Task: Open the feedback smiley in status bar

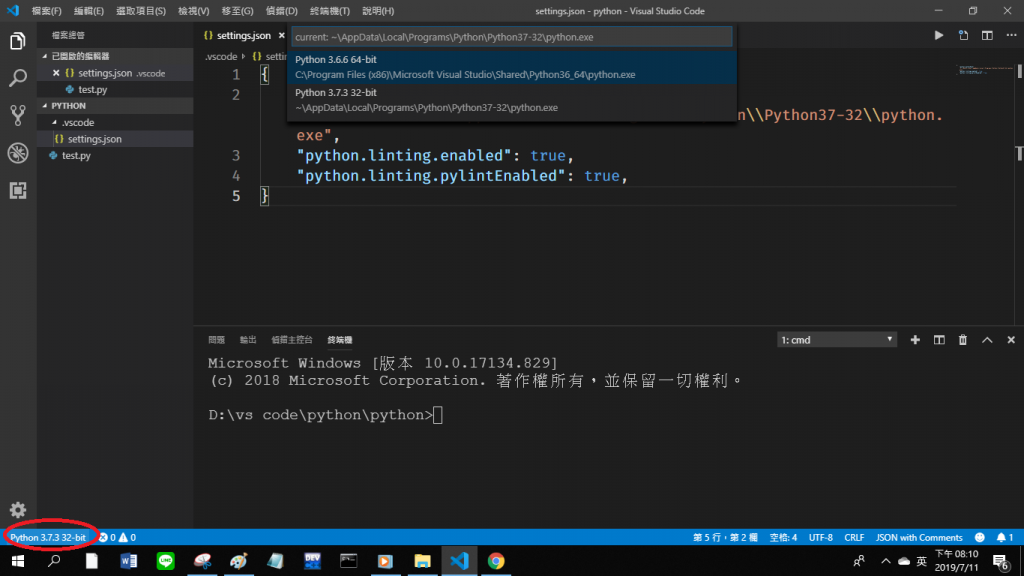Action: [980, 537]
